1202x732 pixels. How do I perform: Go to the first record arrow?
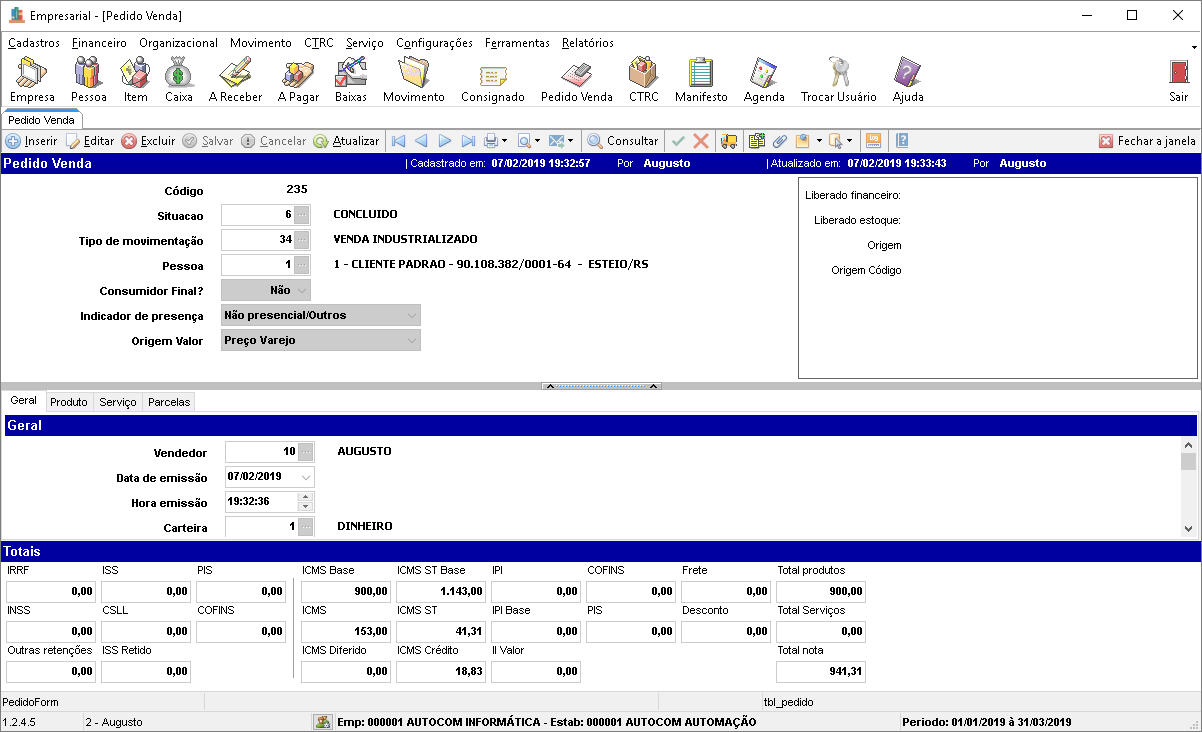tap(398, 141)
